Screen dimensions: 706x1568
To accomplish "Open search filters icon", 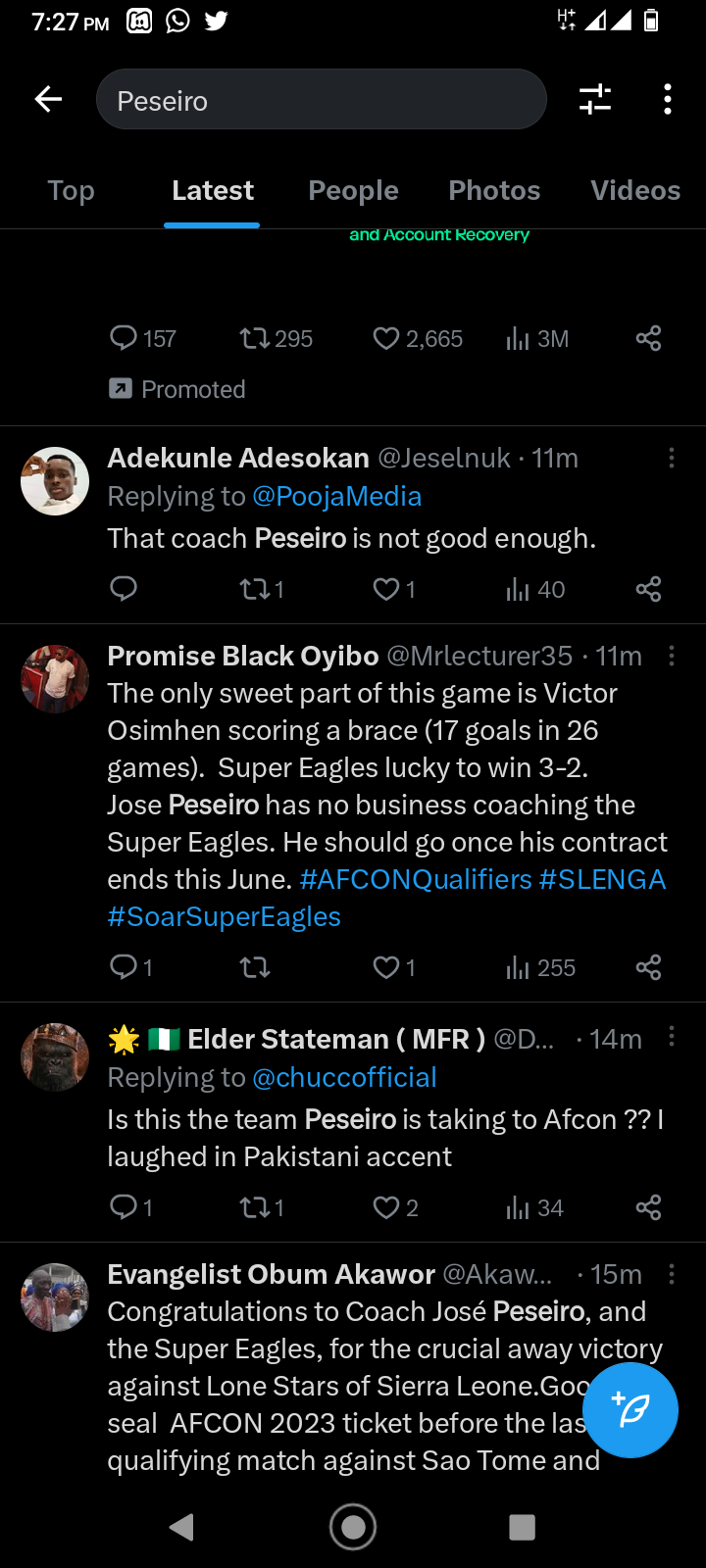I will 595,99.
